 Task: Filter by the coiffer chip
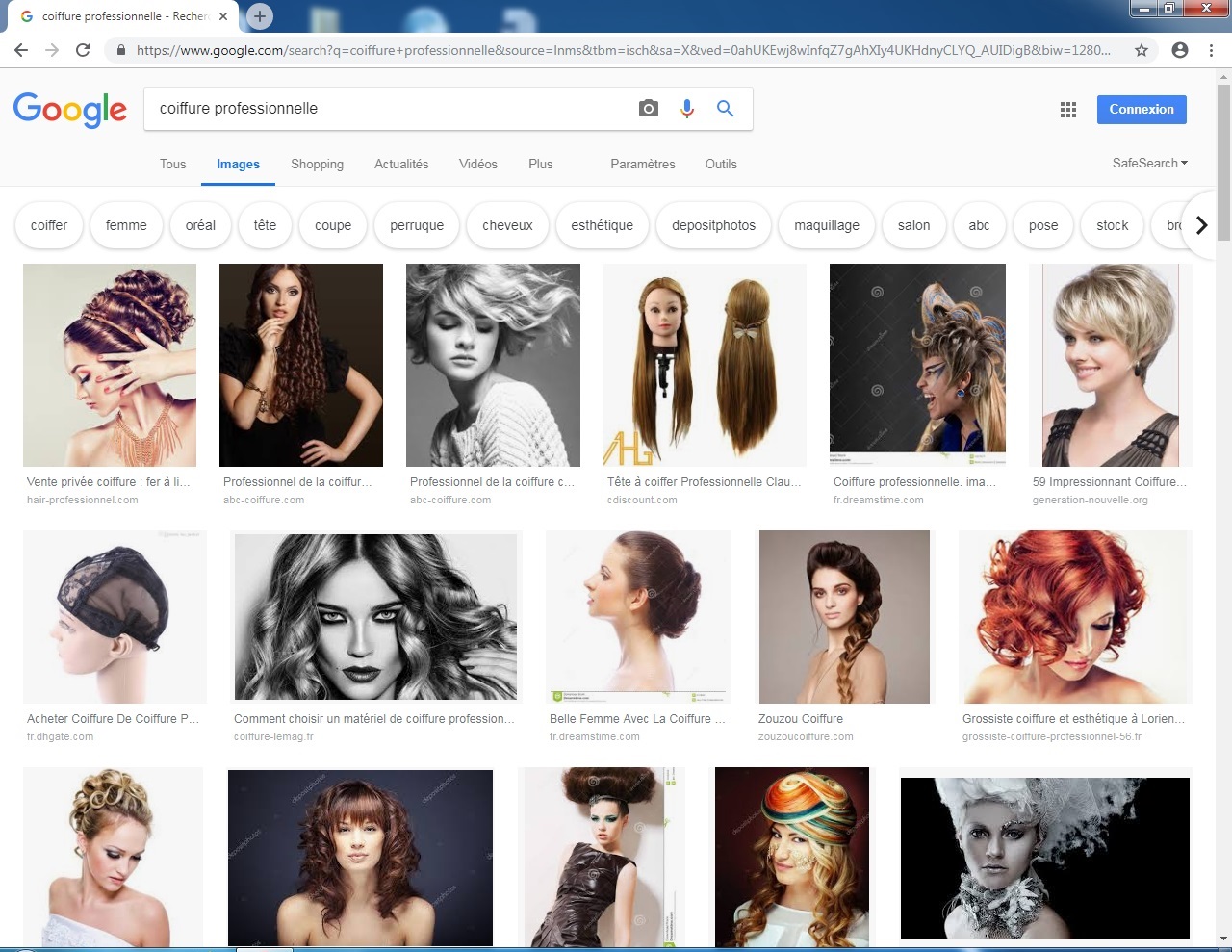[49, 225]
